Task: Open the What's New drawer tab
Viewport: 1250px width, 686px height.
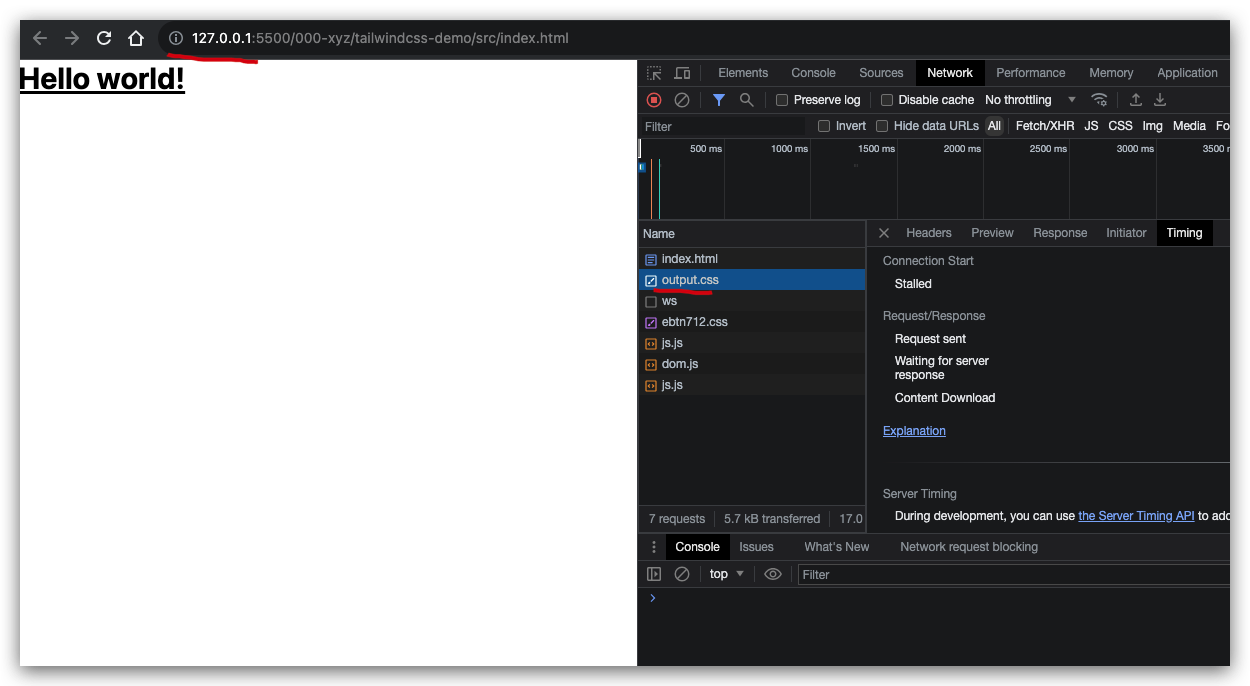Action: coord(836,547)
